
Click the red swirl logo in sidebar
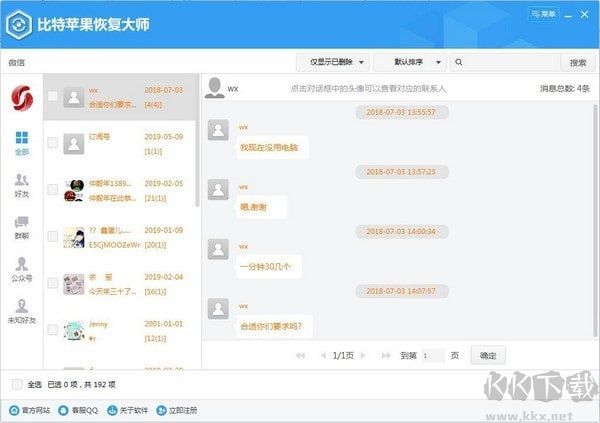(22, 98)
